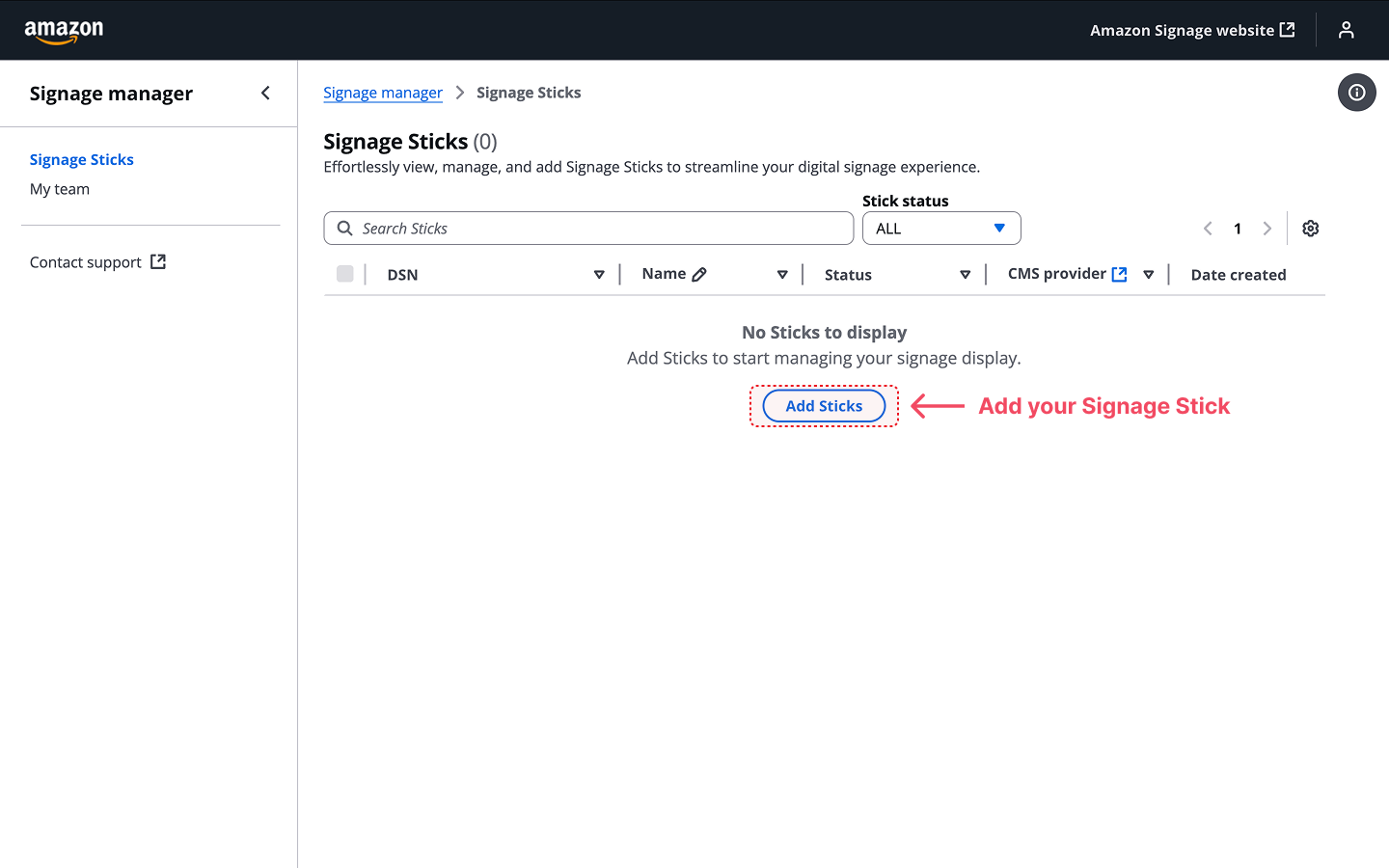Open the Stick status dropdown
Image resolution: width=1389 pixels, height=868 pixels.
coord(940,229)
